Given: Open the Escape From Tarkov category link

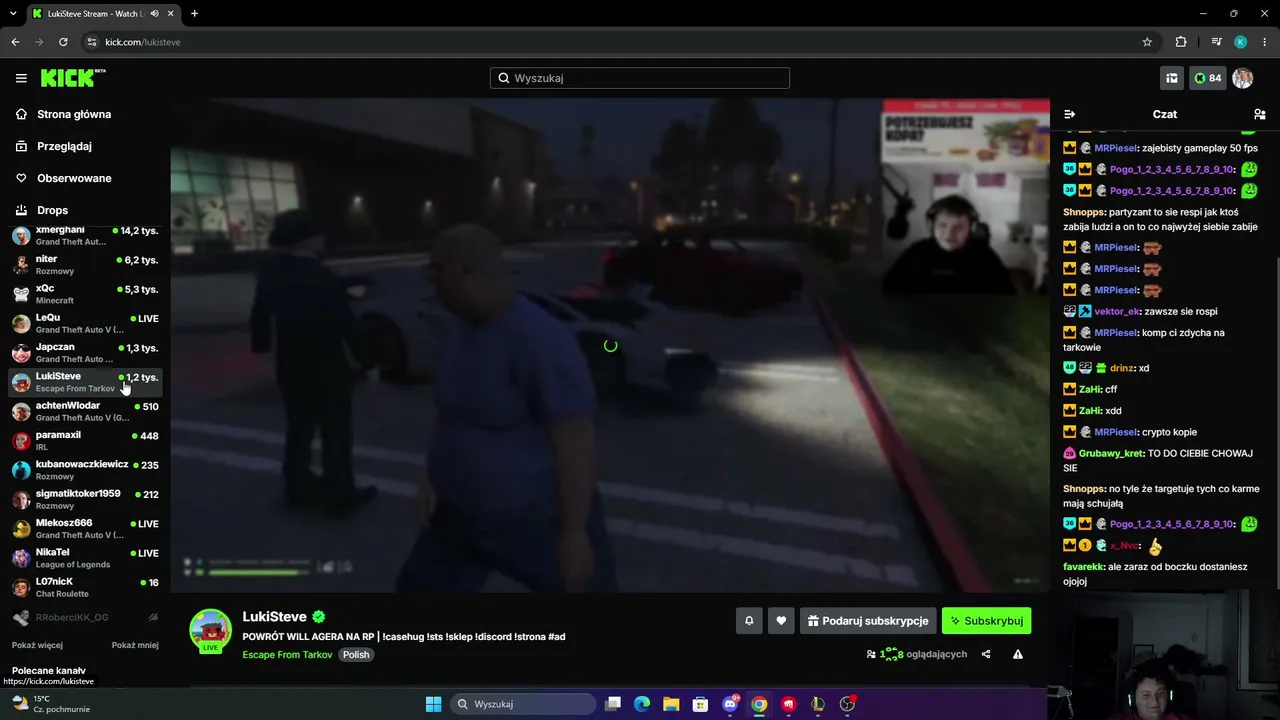Looking at the screenshot, I should coord(287,655).
